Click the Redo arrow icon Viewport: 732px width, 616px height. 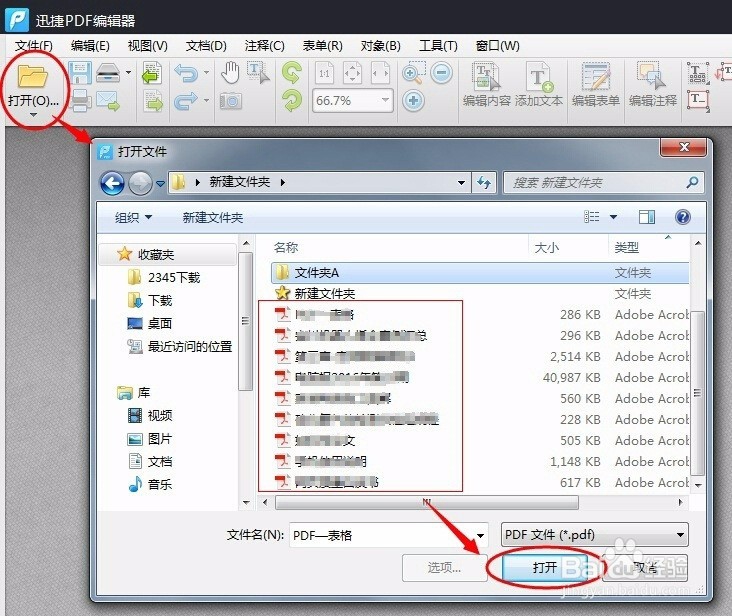coord(186,101)
